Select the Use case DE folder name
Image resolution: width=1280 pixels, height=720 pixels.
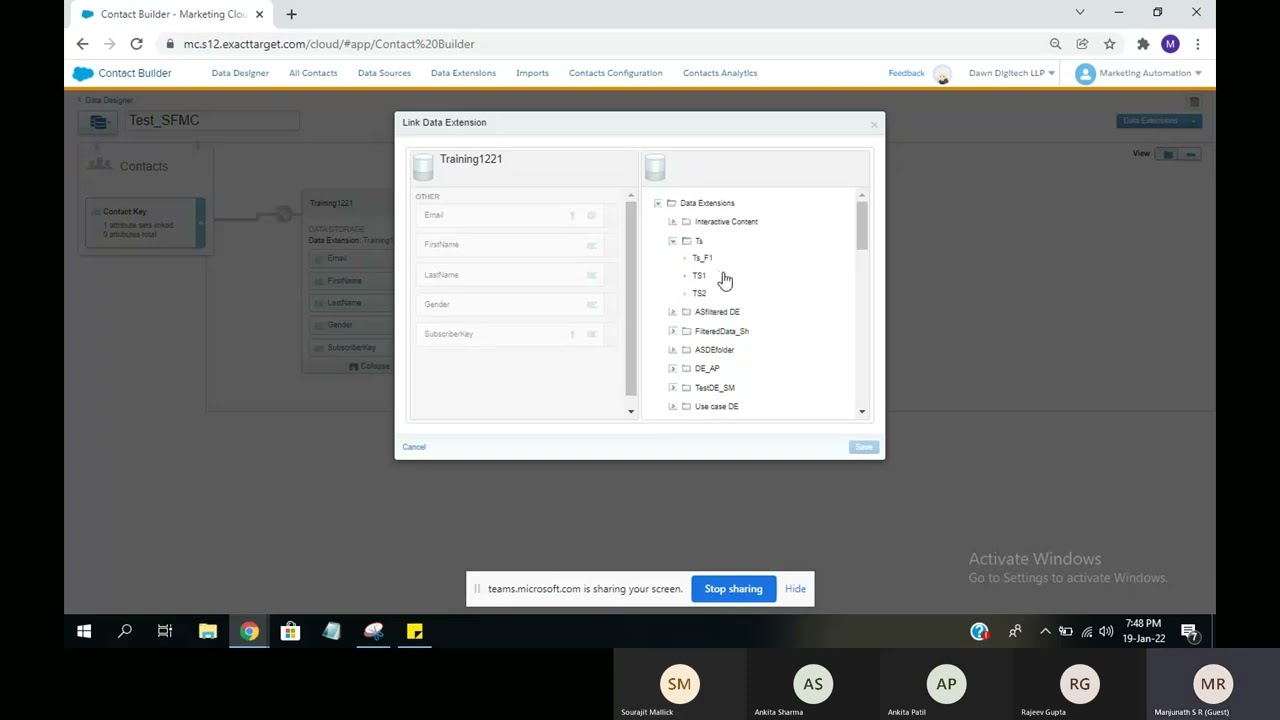[x=716, y=407]
